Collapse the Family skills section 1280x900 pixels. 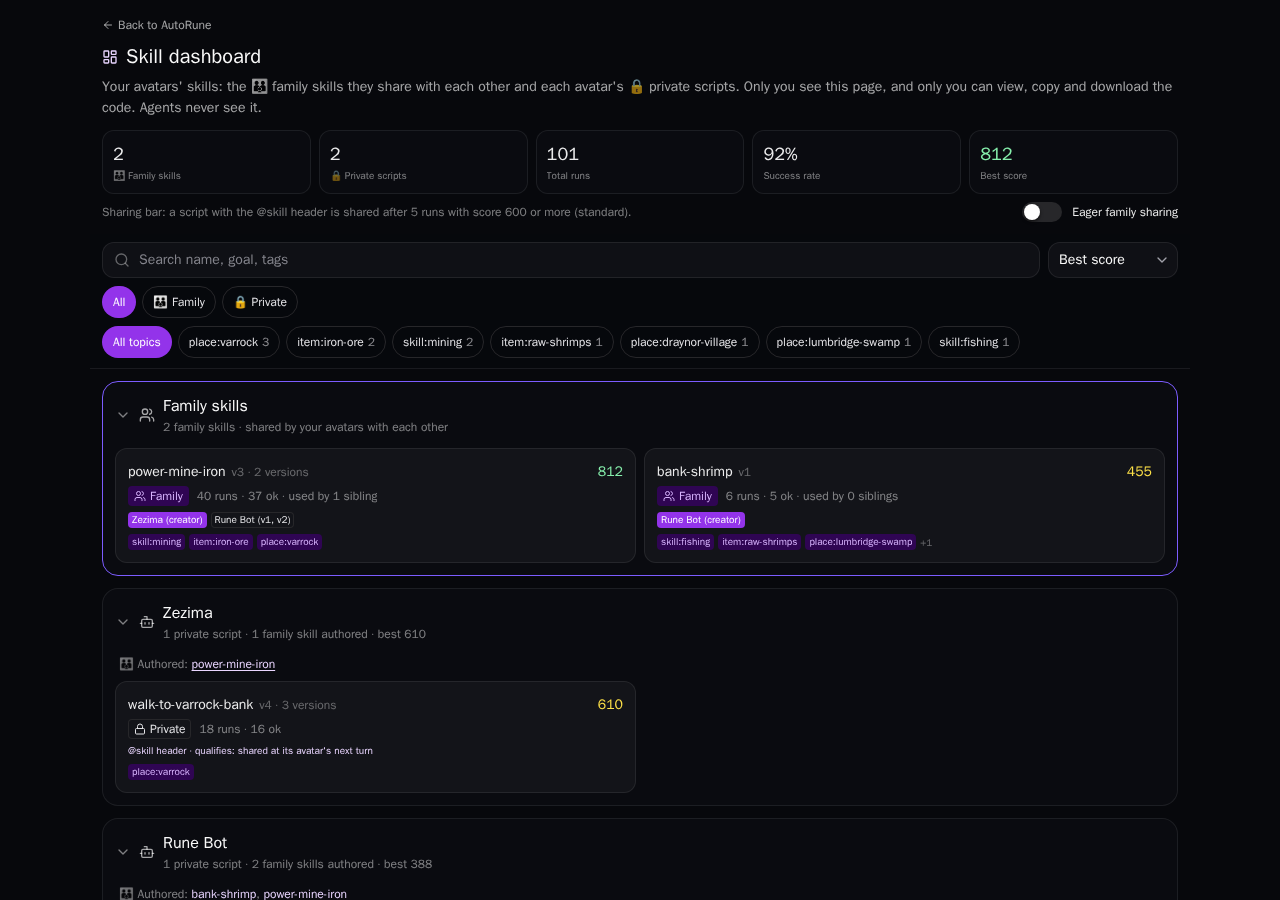(x=123, y=415)
